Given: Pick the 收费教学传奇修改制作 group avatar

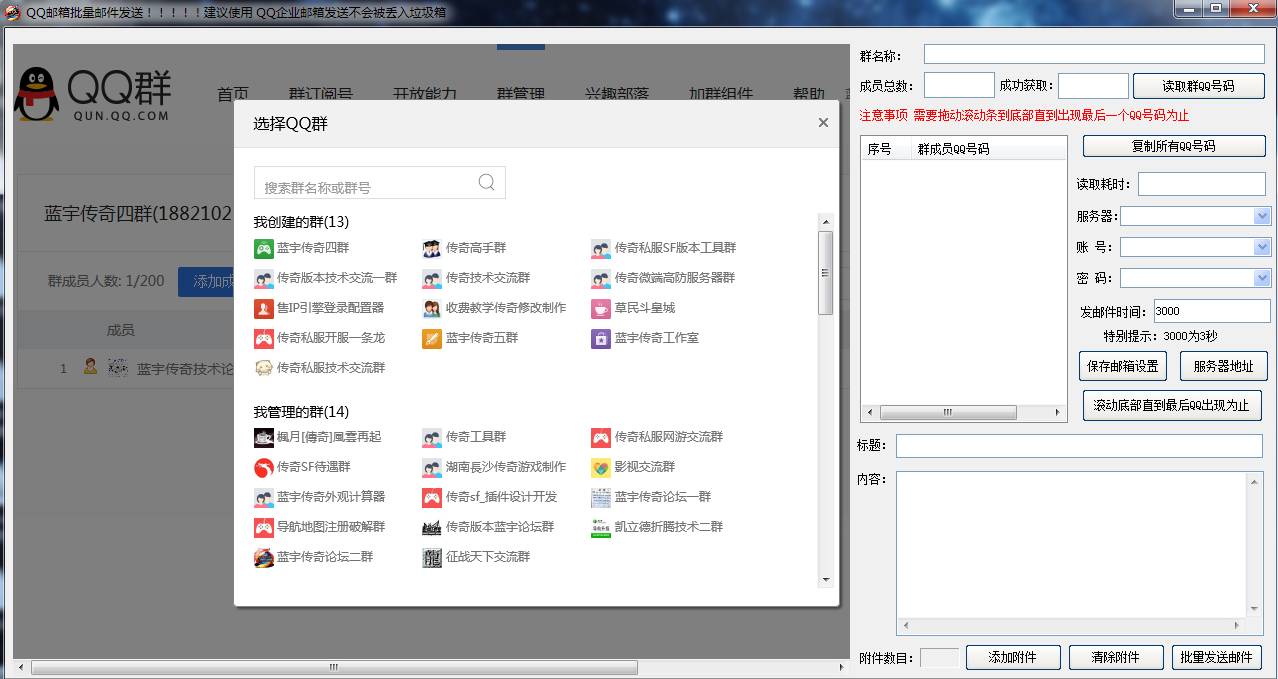Looking at the screenshot, I should click(x=432, y=308).
